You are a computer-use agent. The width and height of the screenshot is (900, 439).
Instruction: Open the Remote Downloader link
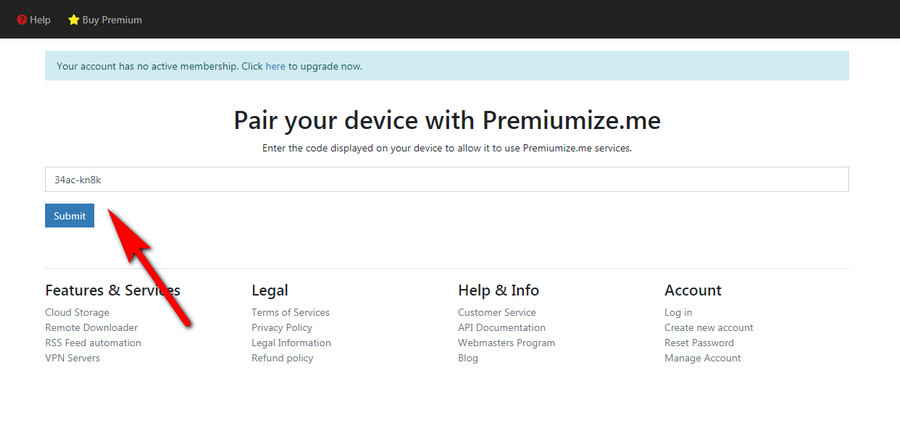(91, 327)
